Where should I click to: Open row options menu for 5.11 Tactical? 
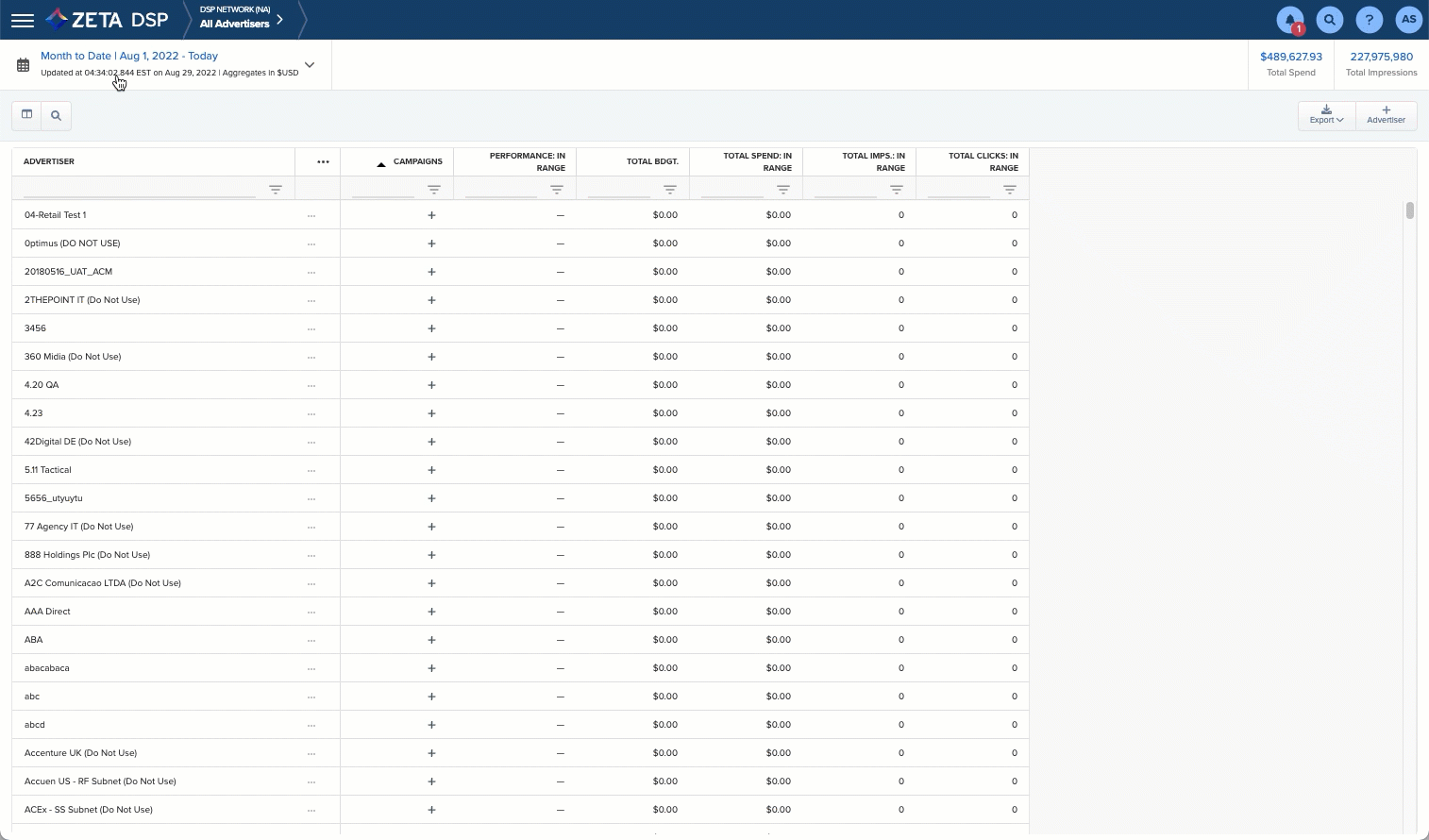click(x=311, y=470)
